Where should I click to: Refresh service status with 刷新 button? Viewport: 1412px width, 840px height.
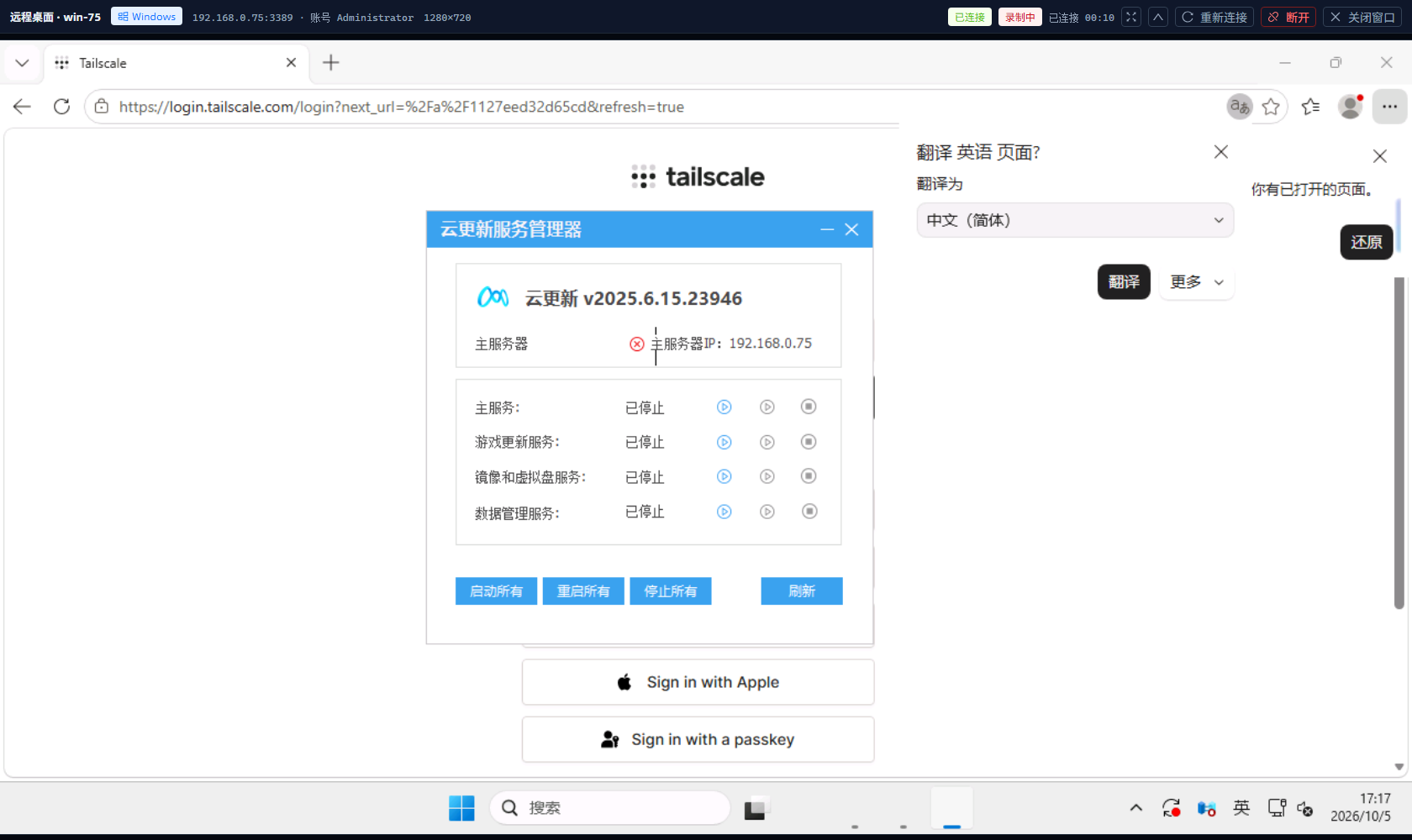[802, 591]
